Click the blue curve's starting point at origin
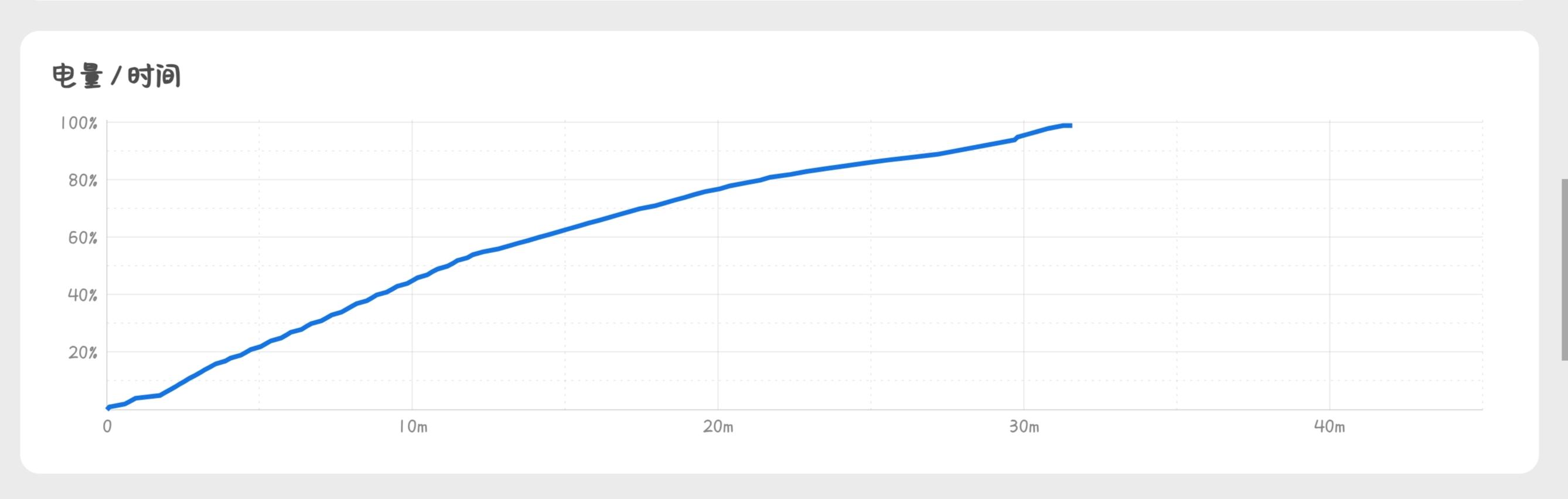Viewport: 1568px width, 499px height. (108, 407)
